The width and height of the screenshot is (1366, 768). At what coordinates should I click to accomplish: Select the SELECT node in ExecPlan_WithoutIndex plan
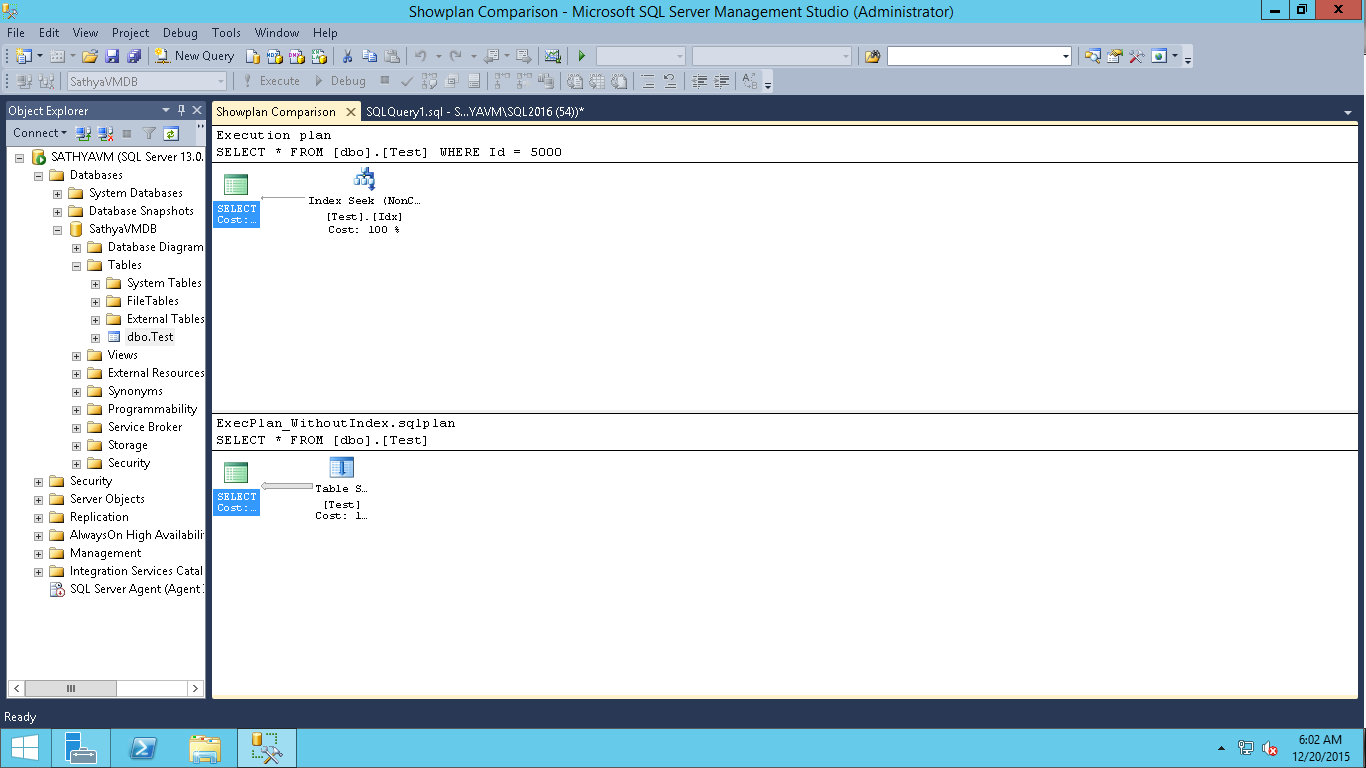tap(237, 489)
